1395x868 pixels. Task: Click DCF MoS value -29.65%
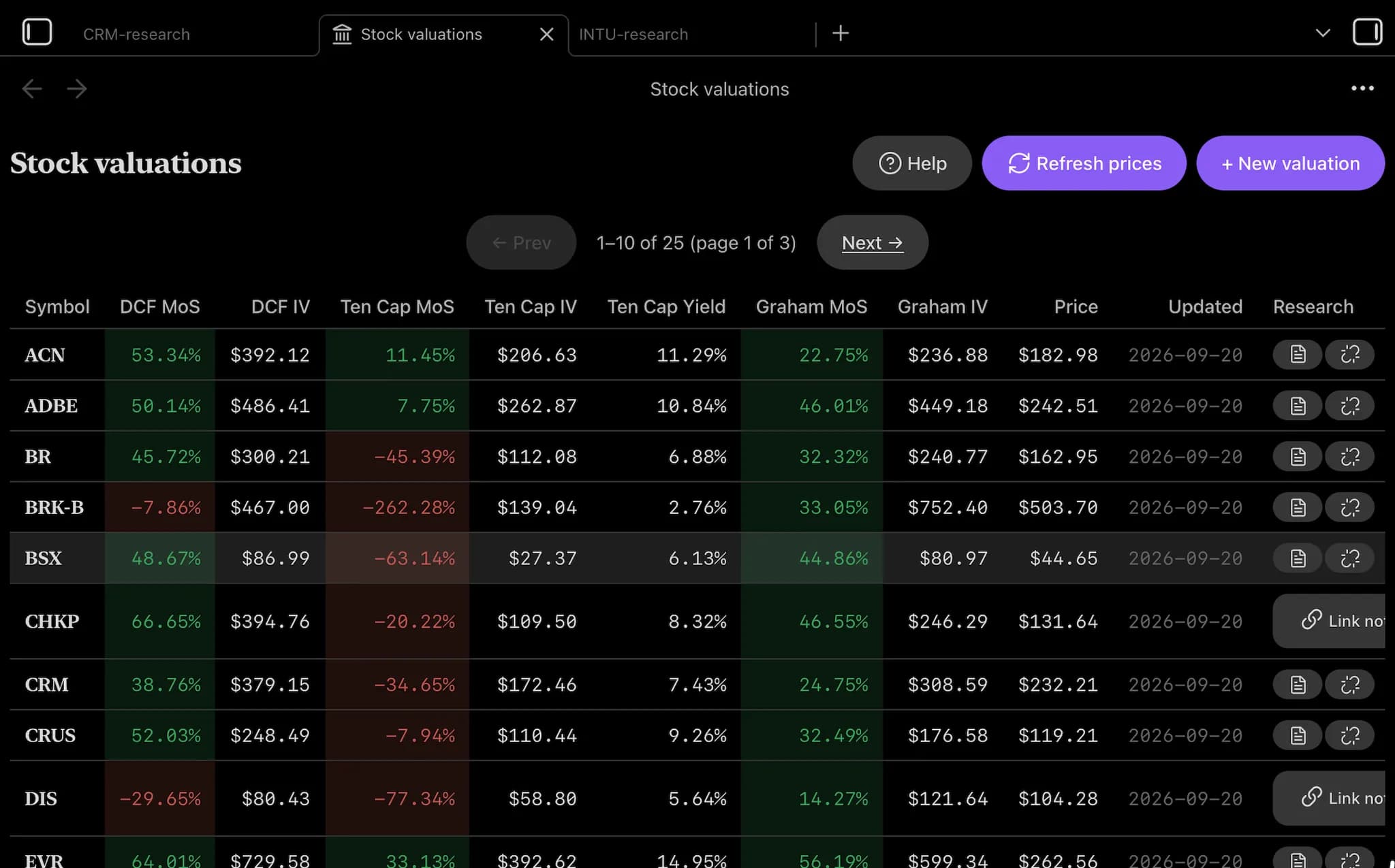160,798
